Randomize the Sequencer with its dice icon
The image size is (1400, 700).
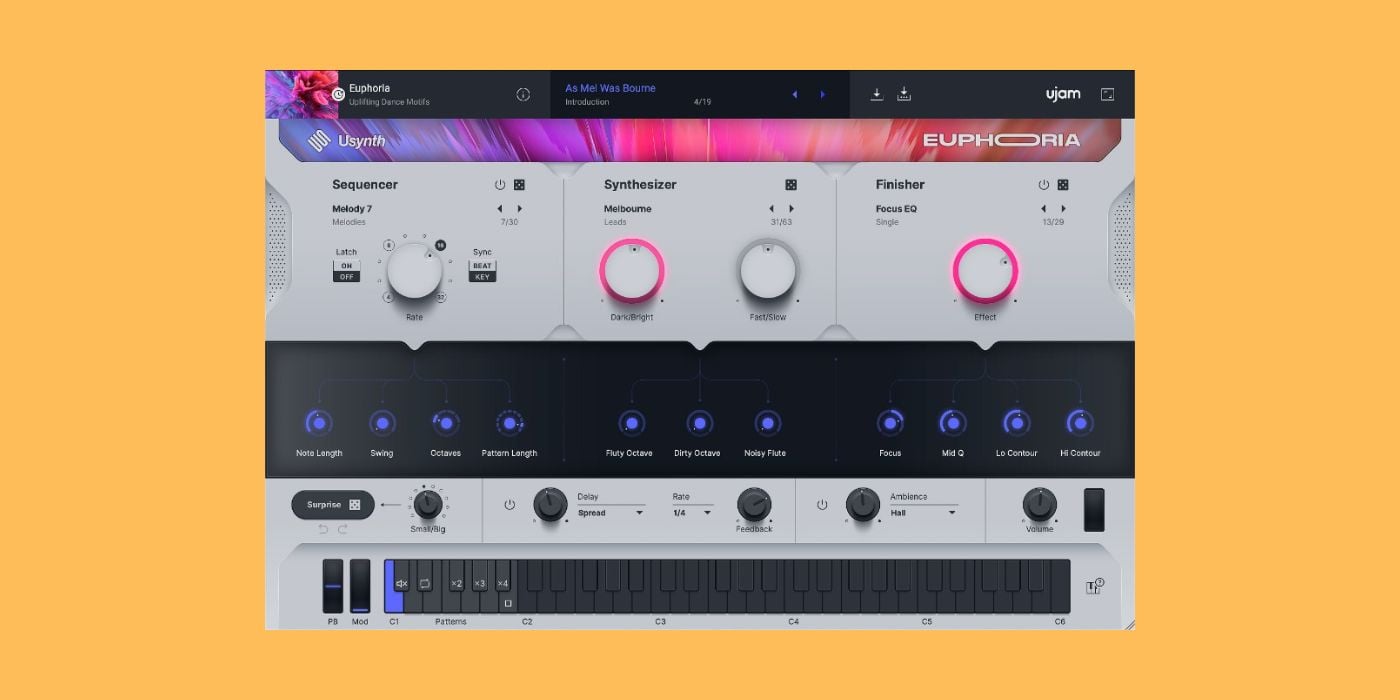pyautogui.click(x=519, y=185)
